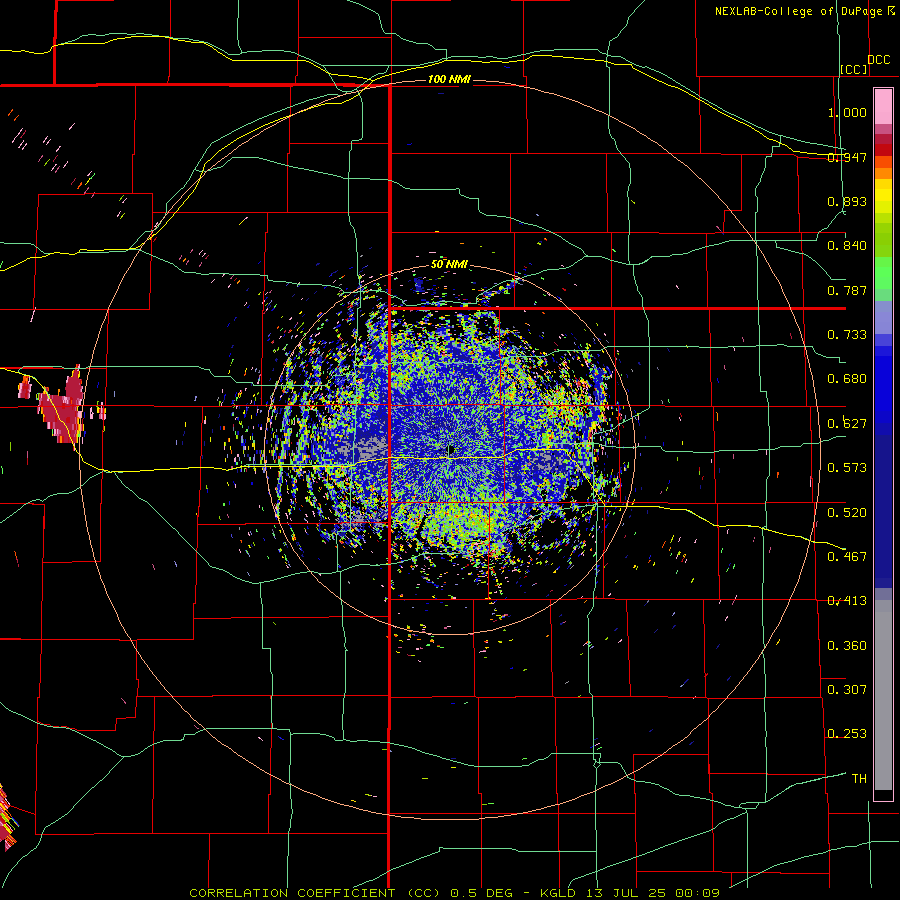Select the 50 NMI range ring label
This screenshot has height=900, width=900.
click(449, 264)
